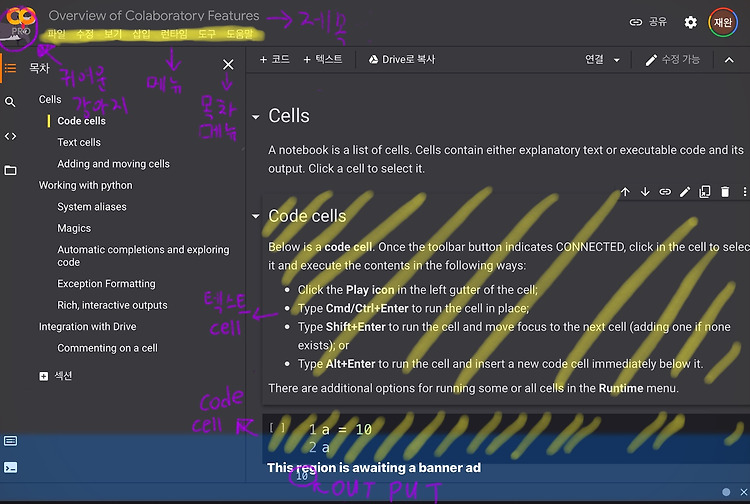The width and height of the screenshot is (750, 504).
Task: Open the 도움말 menu
Action: pos(240,34)
